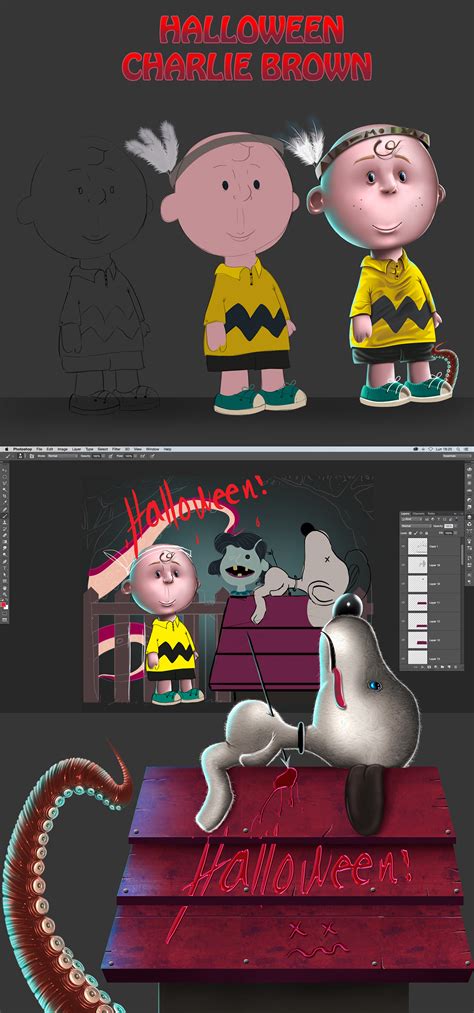Toggle Quick Mask mode icon
The image size is (474, 1013).
(5, 613)
